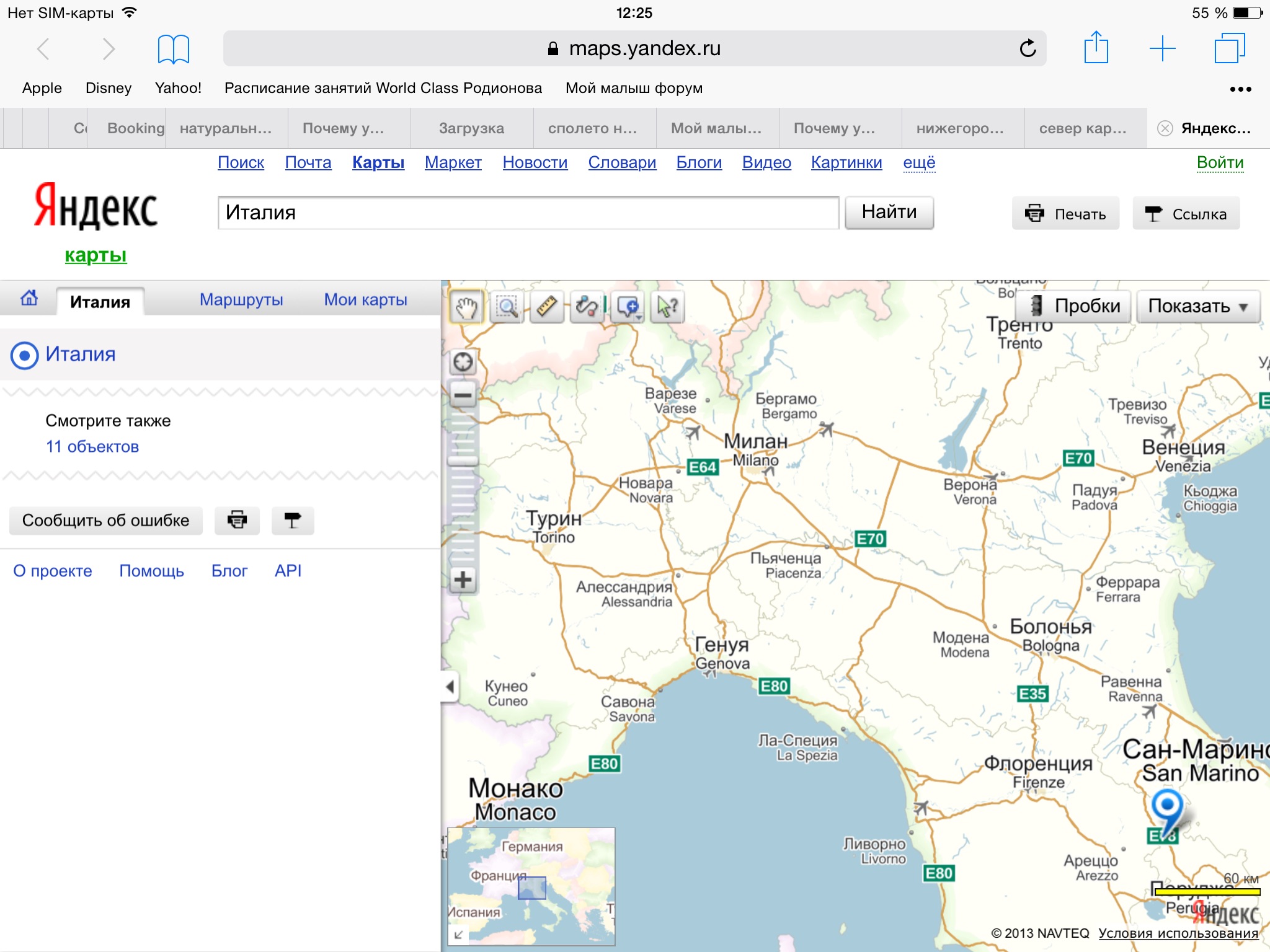Image resolution: width=1270 pixels, height=952 pixels.
Task: Open the 11 объектов link
Action: point(92,447)
